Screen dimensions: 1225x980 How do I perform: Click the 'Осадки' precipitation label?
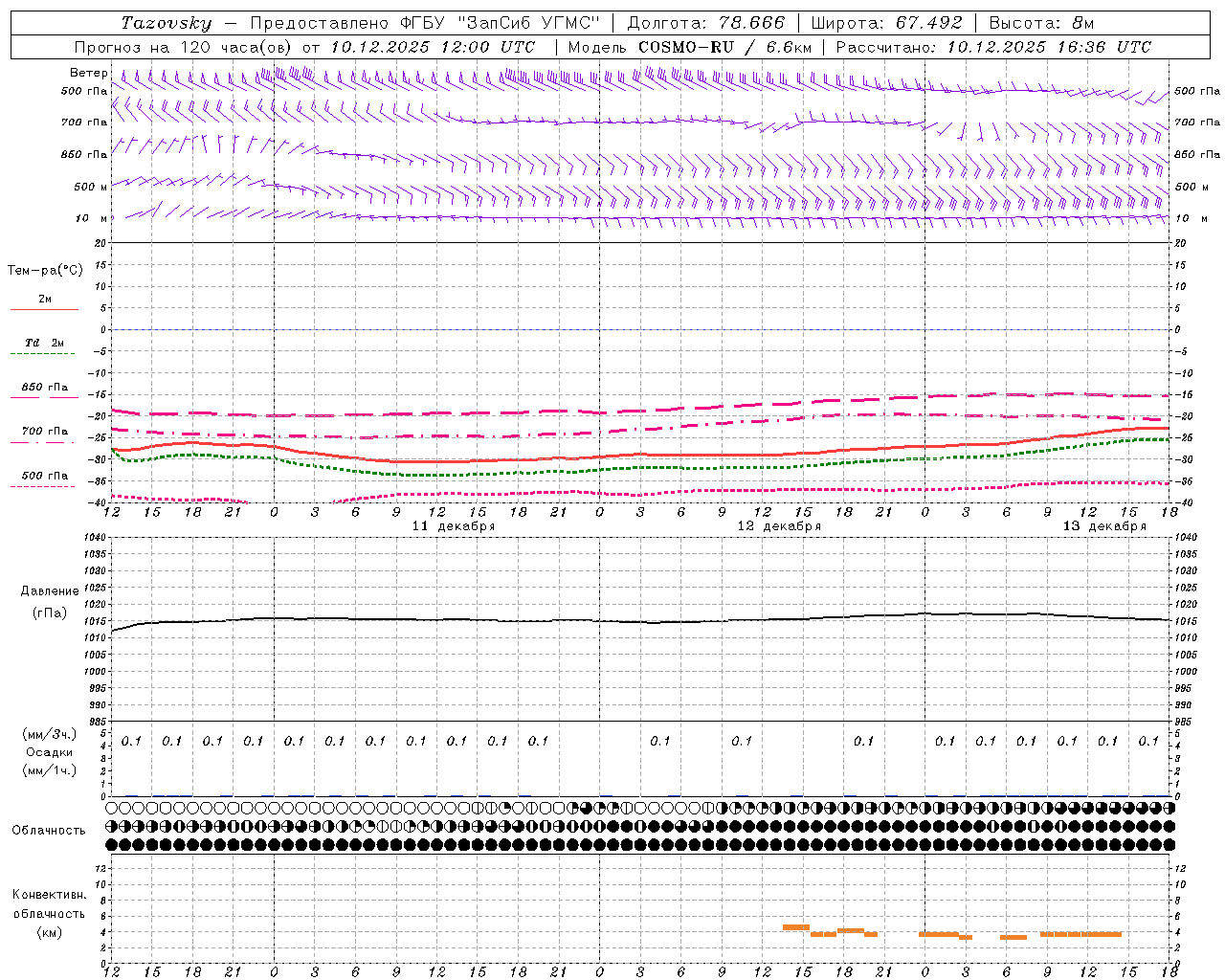(50, 752)
